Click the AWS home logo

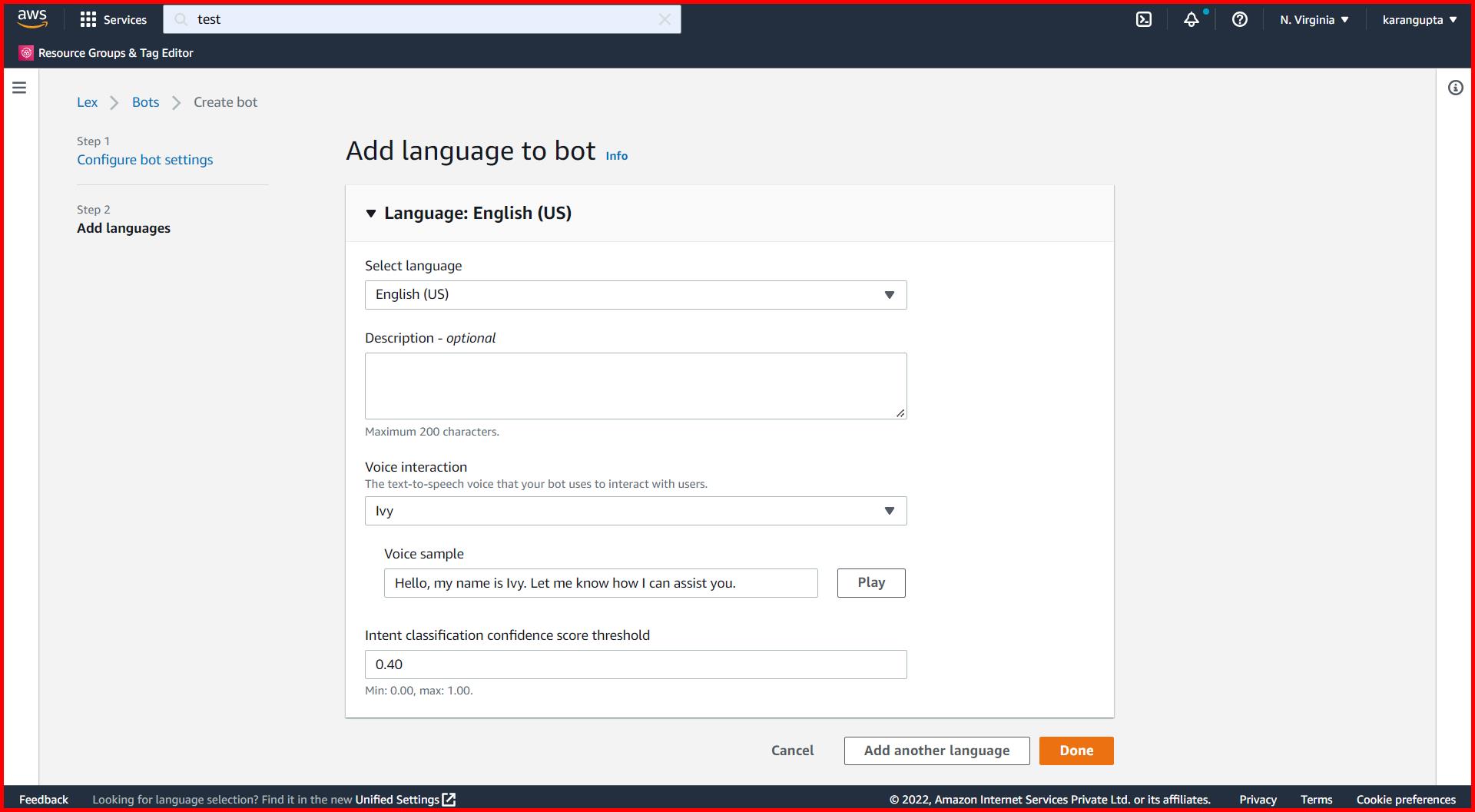coord(31,18)
